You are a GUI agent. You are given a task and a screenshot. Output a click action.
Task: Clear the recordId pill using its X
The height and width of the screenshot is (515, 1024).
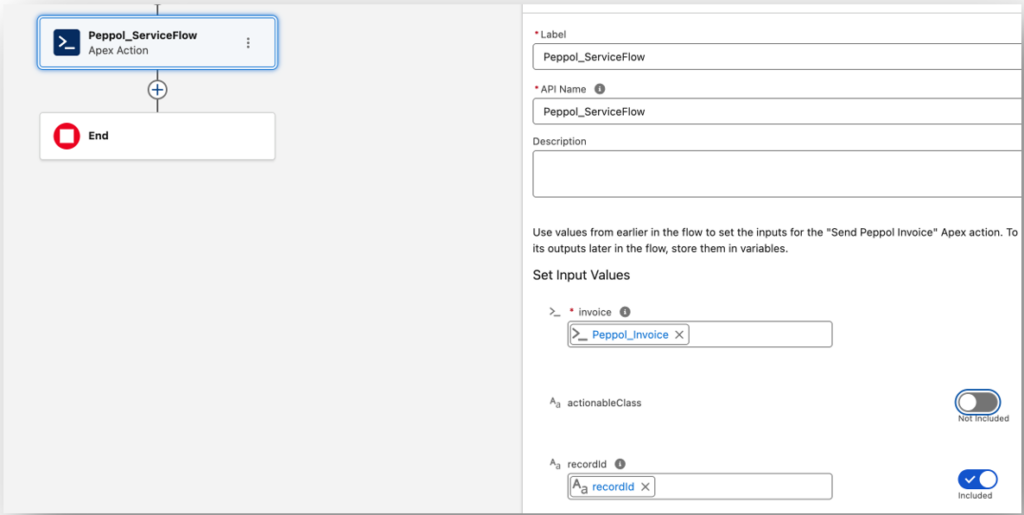pyautogui.click(x=646, y=487)
